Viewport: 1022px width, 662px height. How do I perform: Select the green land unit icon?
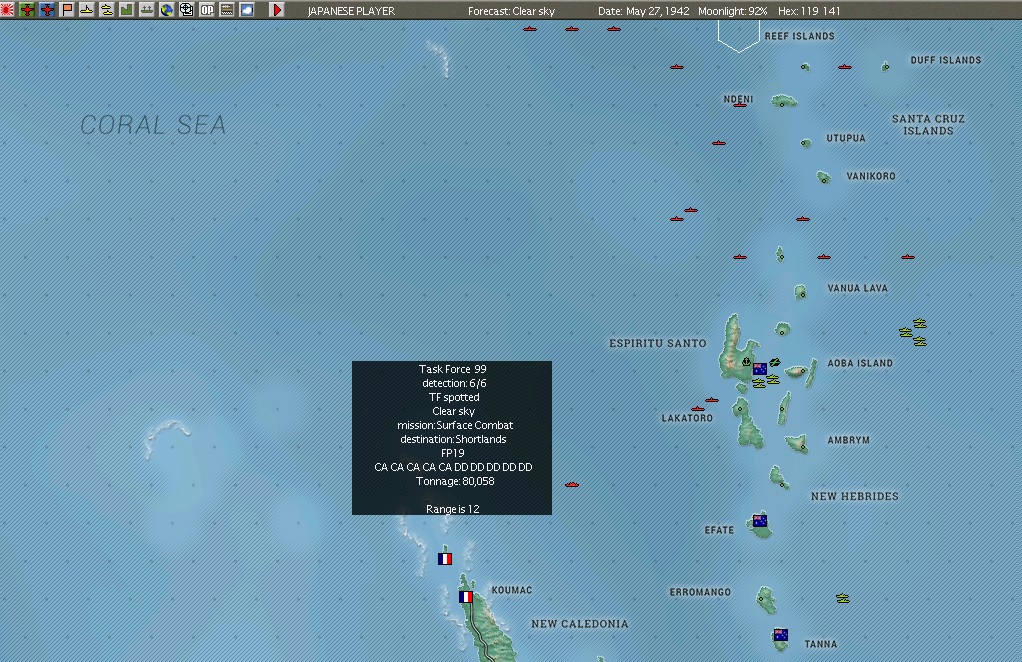click(126, 10)
